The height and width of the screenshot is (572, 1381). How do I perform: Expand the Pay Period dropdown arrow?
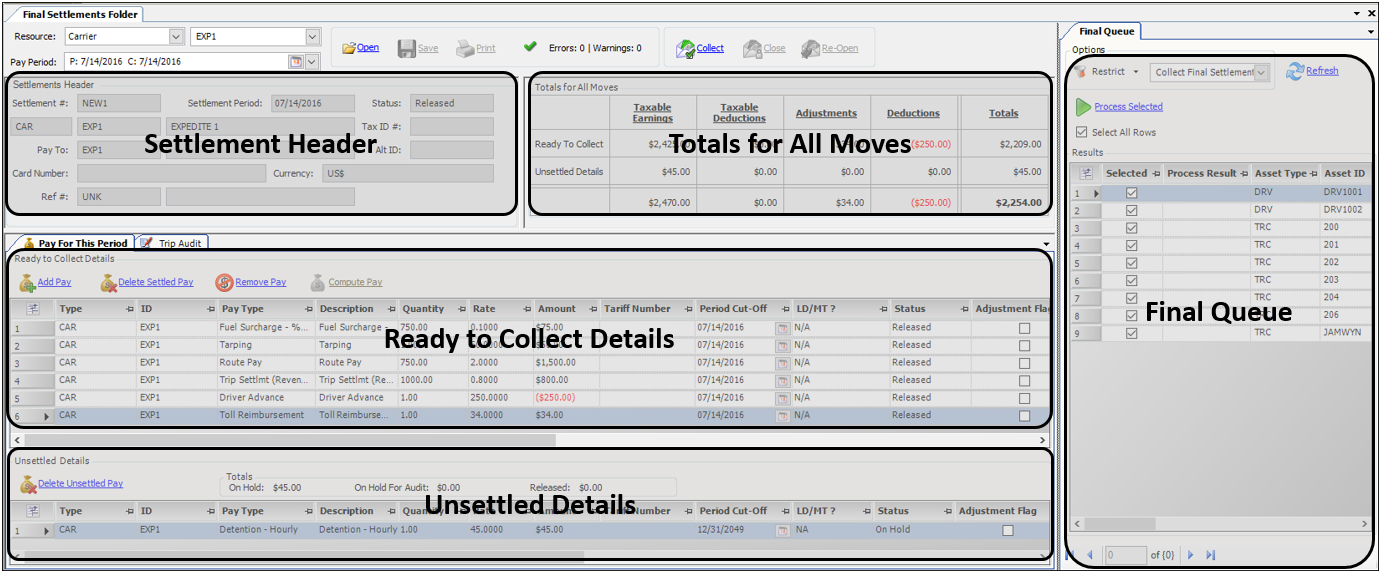tap(311, 62)
